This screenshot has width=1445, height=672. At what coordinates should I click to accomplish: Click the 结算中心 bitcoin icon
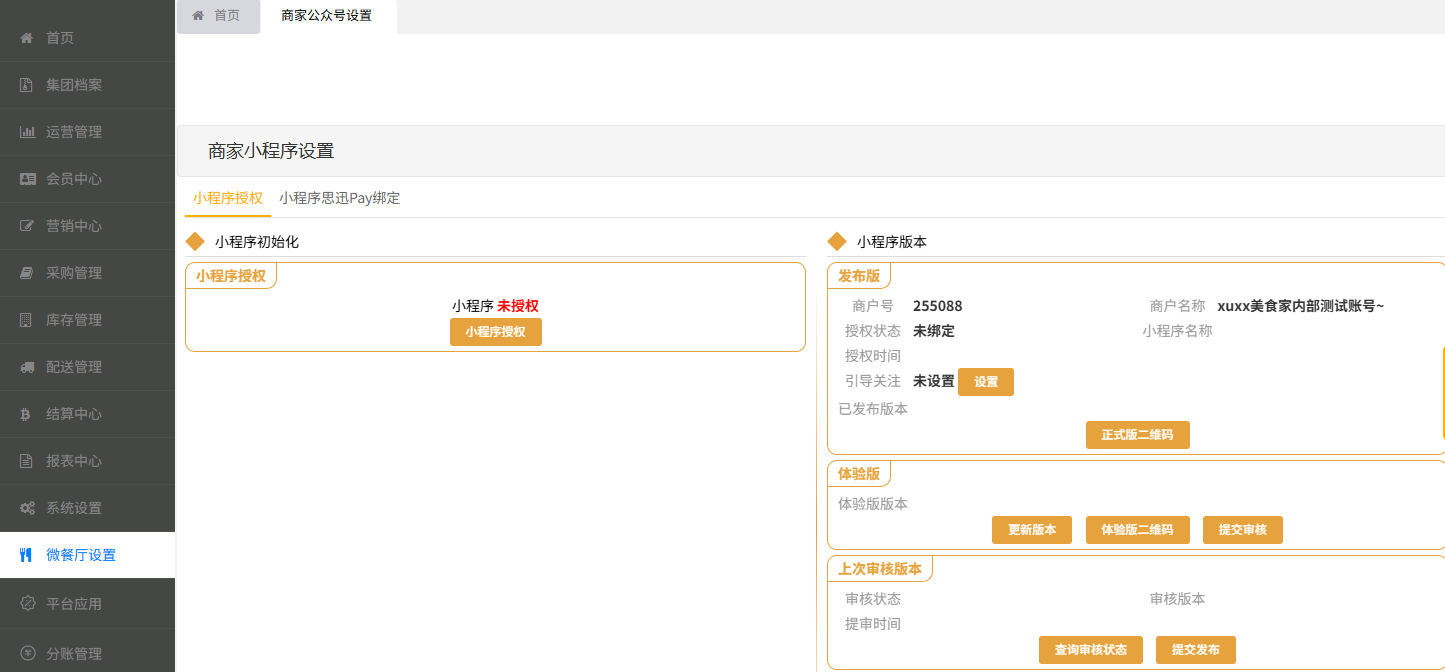click(27, 414)
